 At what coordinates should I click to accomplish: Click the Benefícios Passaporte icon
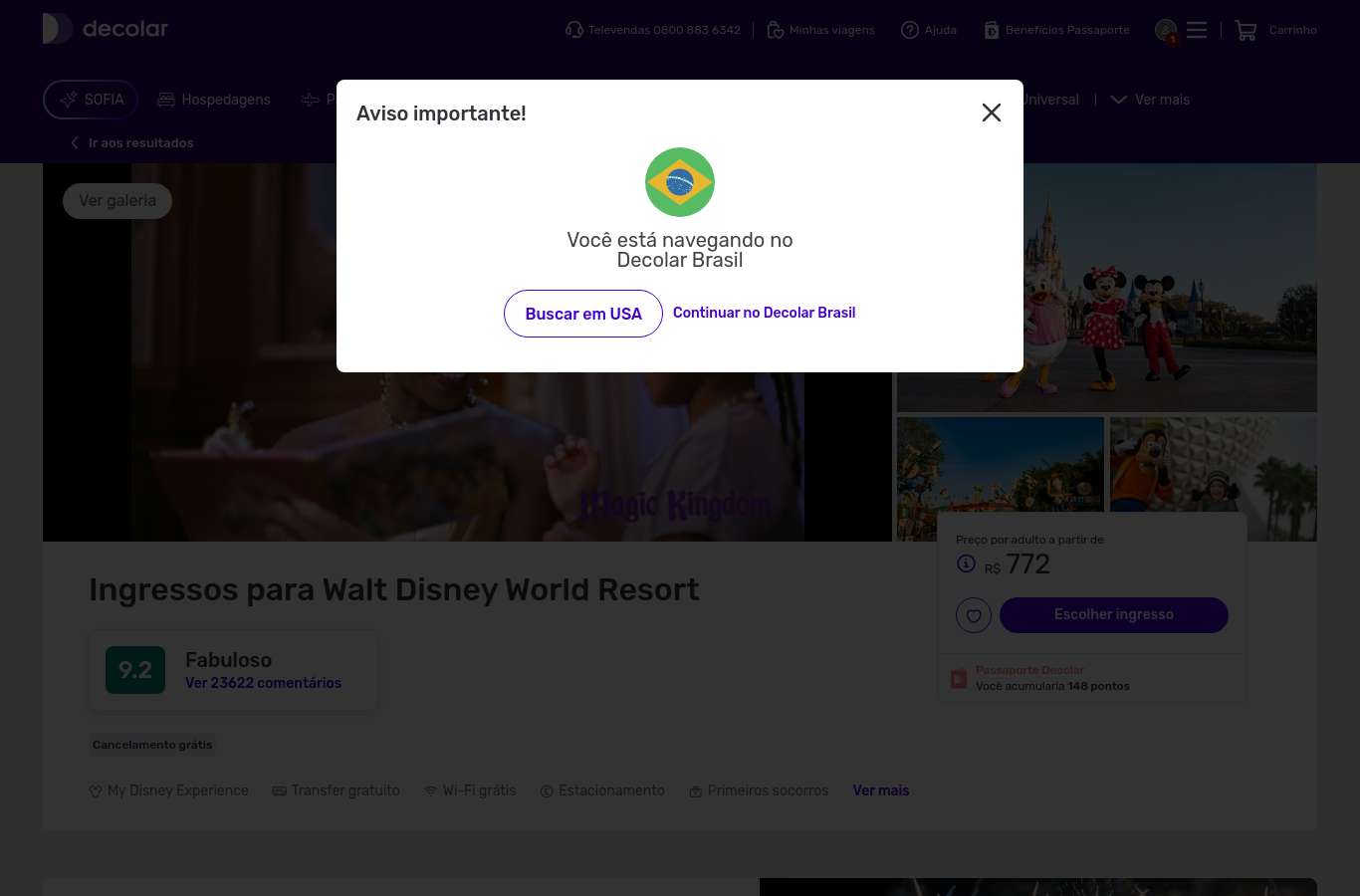[x=992, y=30]
